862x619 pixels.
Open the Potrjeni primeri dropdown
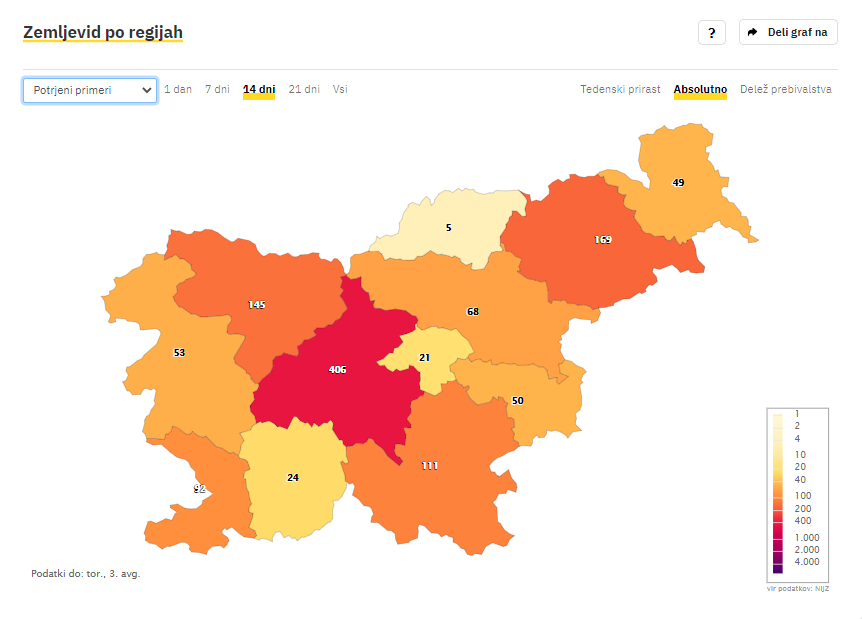[x=90, y=90]
